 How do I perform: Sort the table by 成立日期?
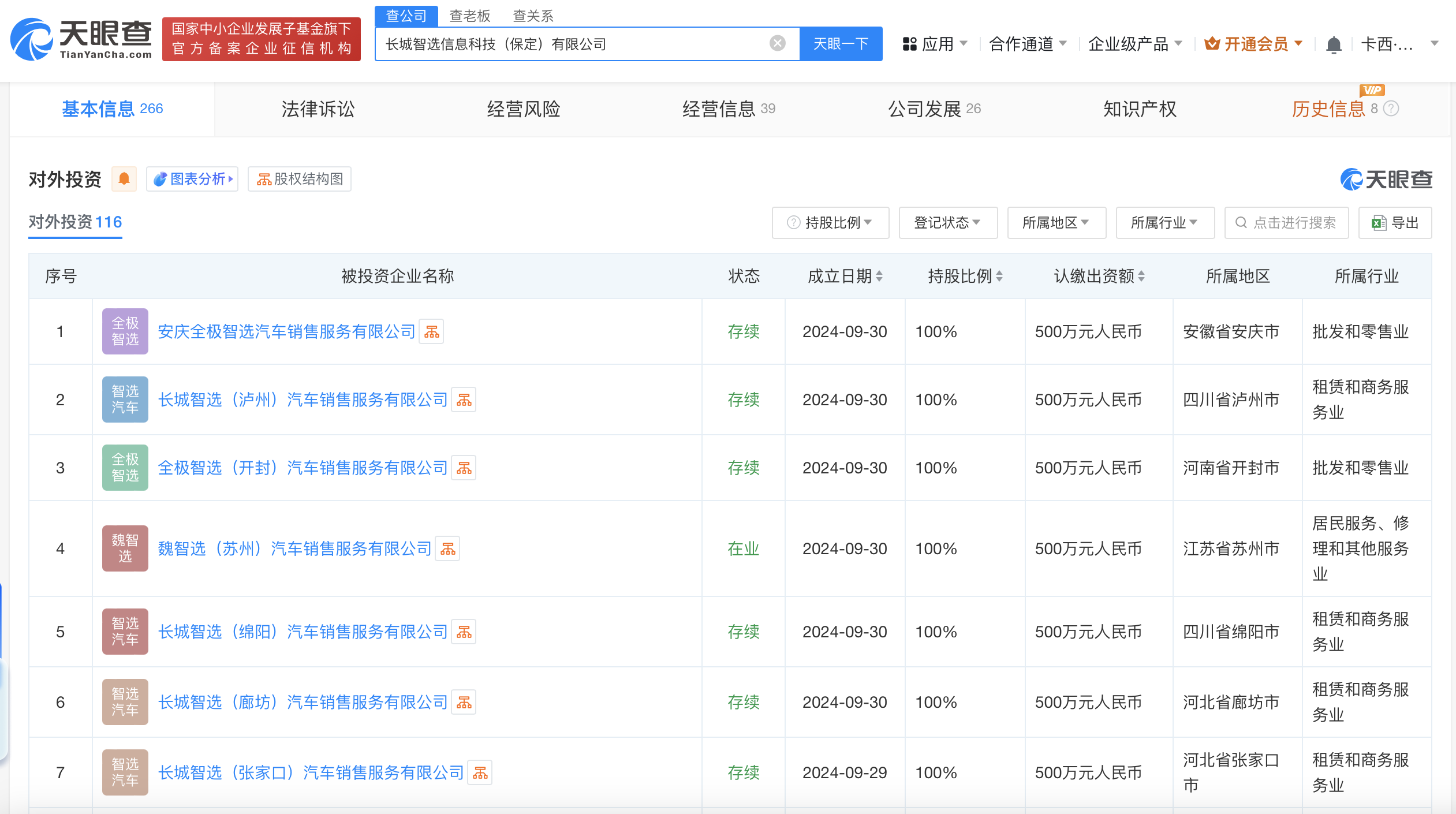[x=845, y=277]
